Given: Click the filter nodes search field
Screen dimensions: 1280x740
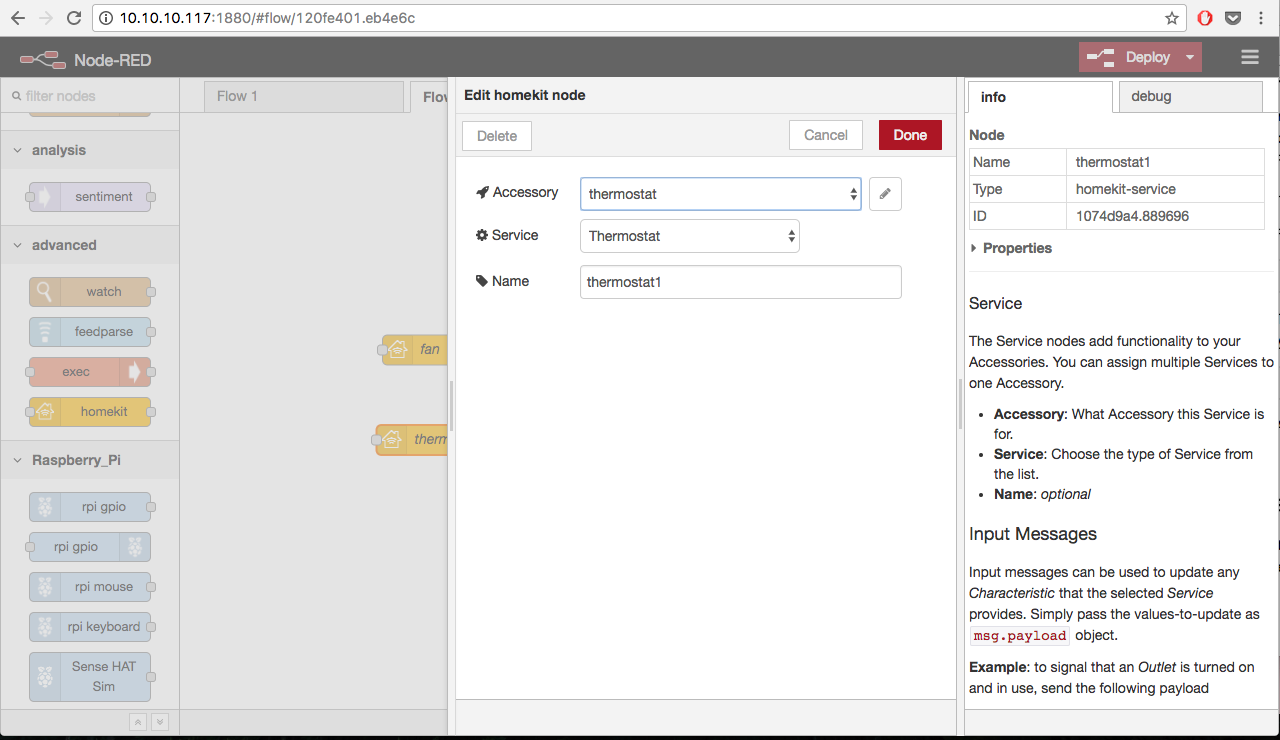Looking at the screenshot, I should [89, 96].
